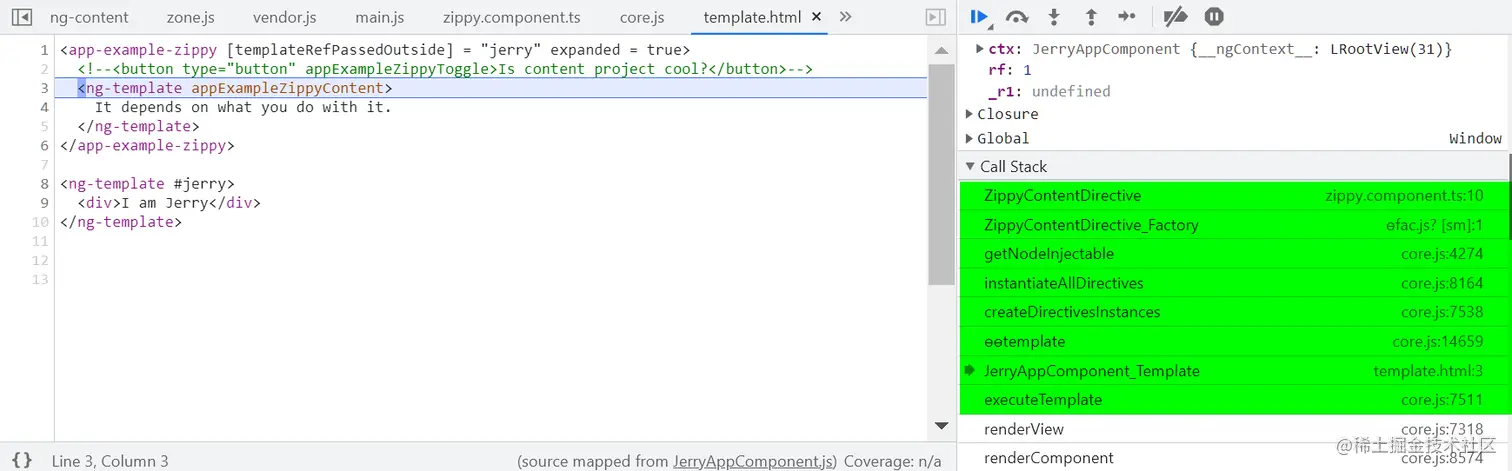Open the ng-content tab

tap(89, 17)
